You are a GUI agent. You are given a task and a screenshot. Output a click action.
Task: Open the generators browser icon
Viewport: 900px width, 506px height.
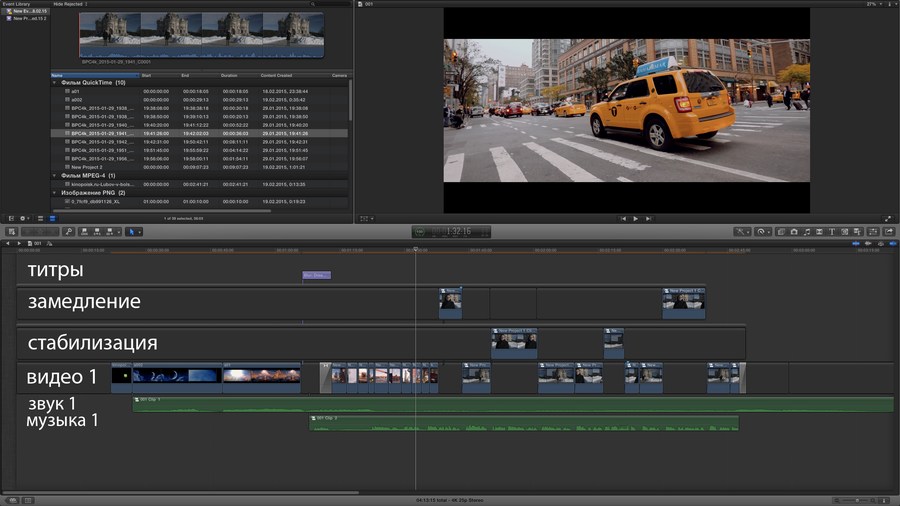[844, 232]
